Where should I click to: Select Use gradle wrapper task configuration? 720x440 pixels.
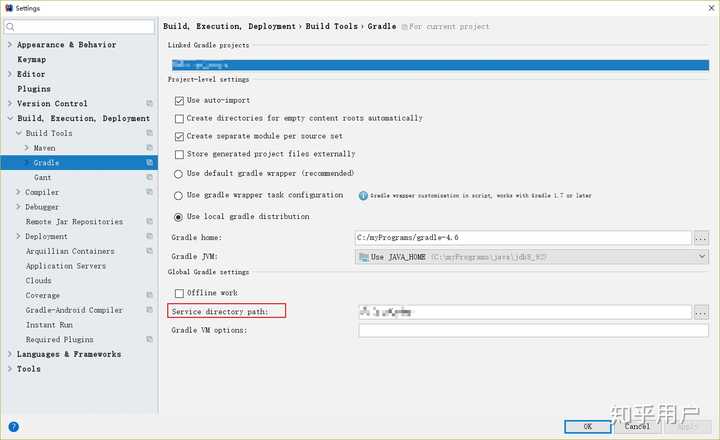coord(178,196)
